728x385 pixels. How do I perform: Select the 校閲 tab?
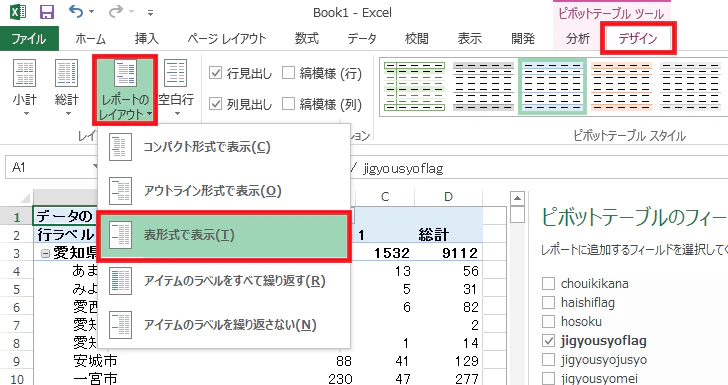point(416,39)
